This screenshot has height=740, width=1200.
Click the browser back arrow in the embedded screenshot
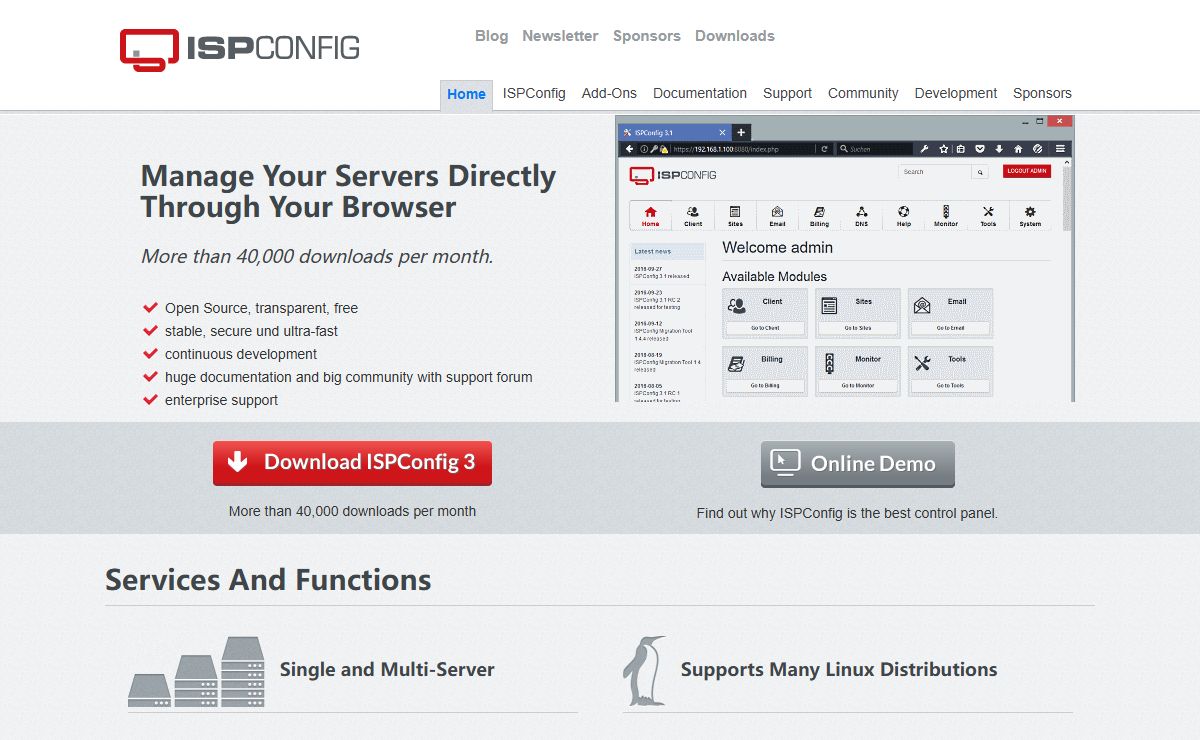[x=629, y=149]
